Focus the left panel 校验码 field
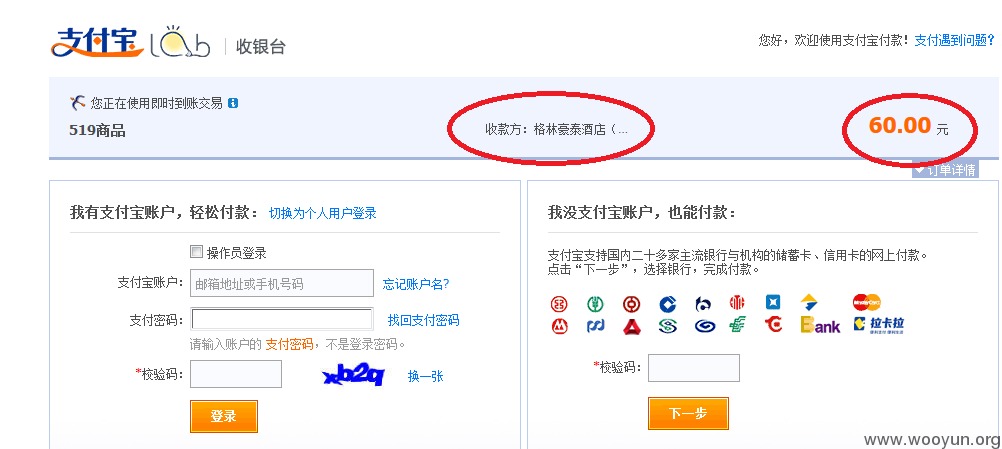 236,374
